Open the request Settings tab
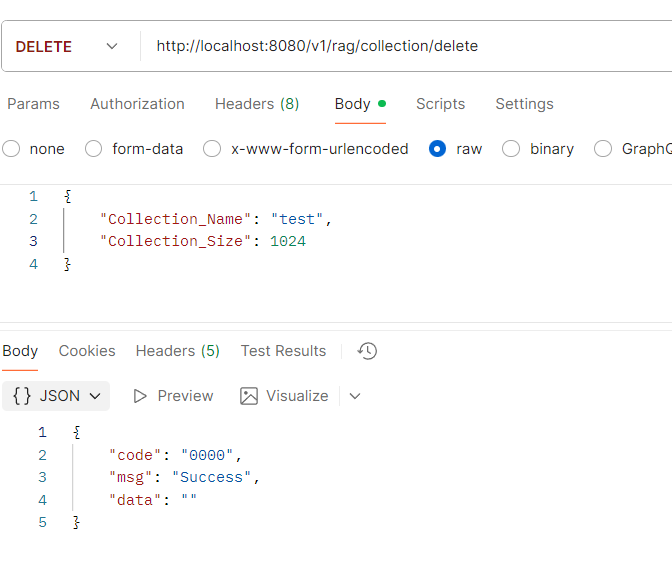The height and width of the screenshot is (563, 672). [x=524, y=104]
